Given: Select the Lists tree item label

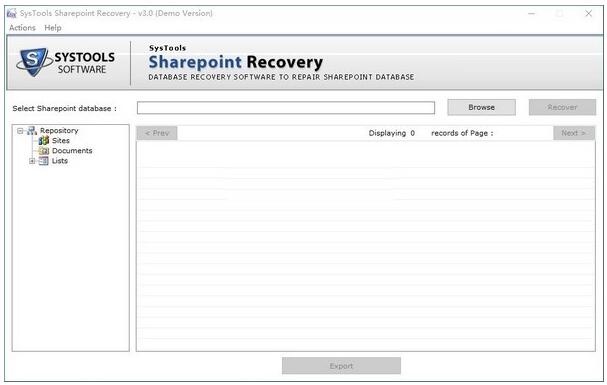Looking at the screenshot, I should pyautogui.click(x=60, y=161).
